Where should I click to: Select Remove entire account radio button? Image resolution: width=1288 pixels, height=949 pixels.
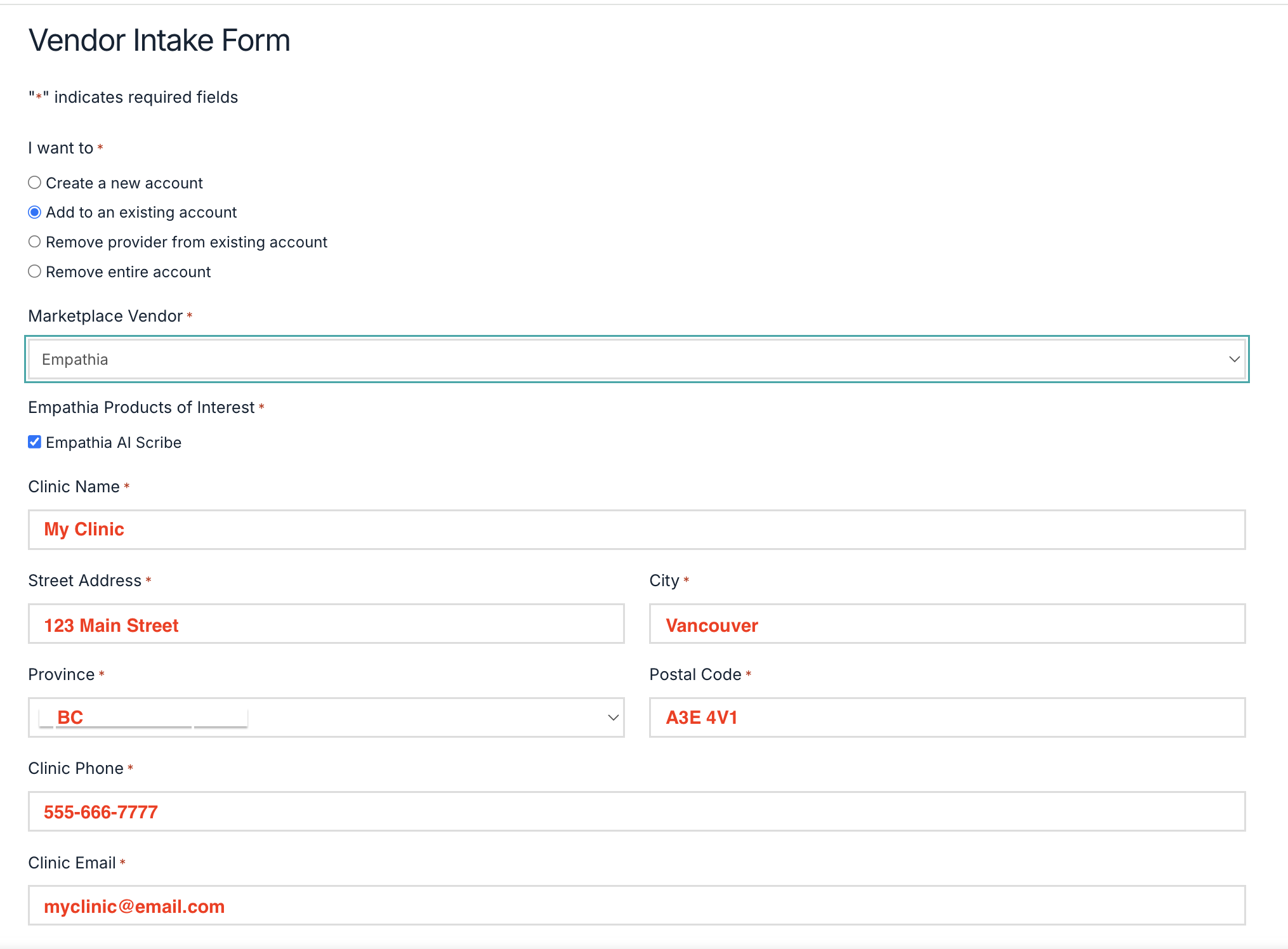(35, 272)
